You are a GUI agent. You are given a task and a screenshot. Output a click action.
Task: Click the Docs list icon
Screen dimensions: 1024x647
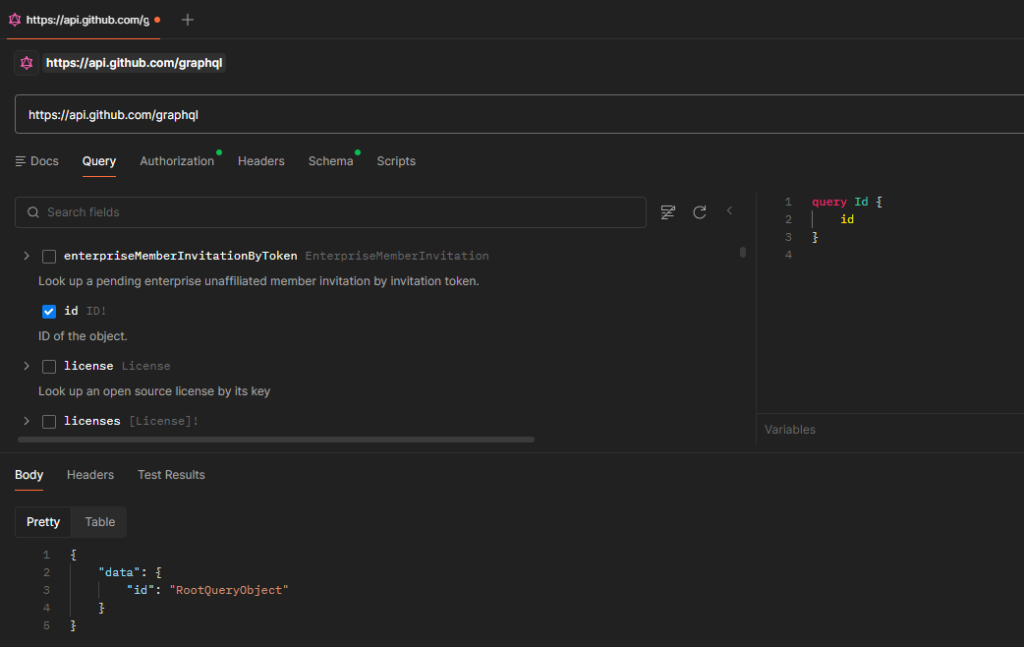click(20, 161)
